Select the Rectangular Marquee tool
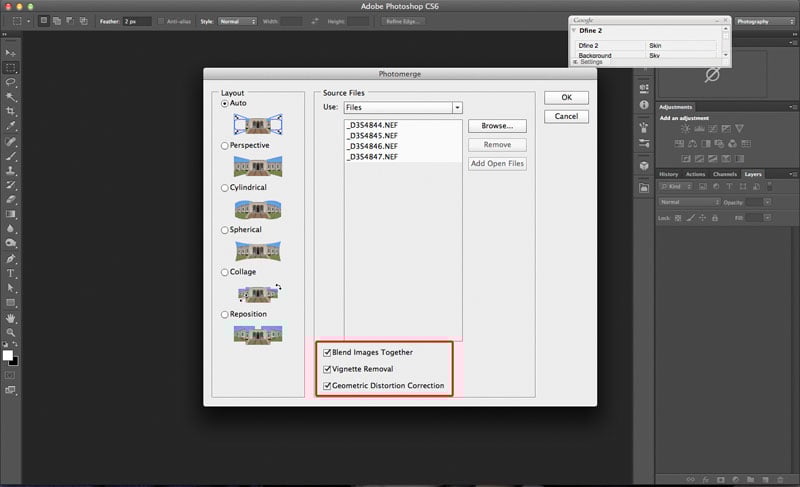Viewport: 800px width, 487px height. (10, 68)
